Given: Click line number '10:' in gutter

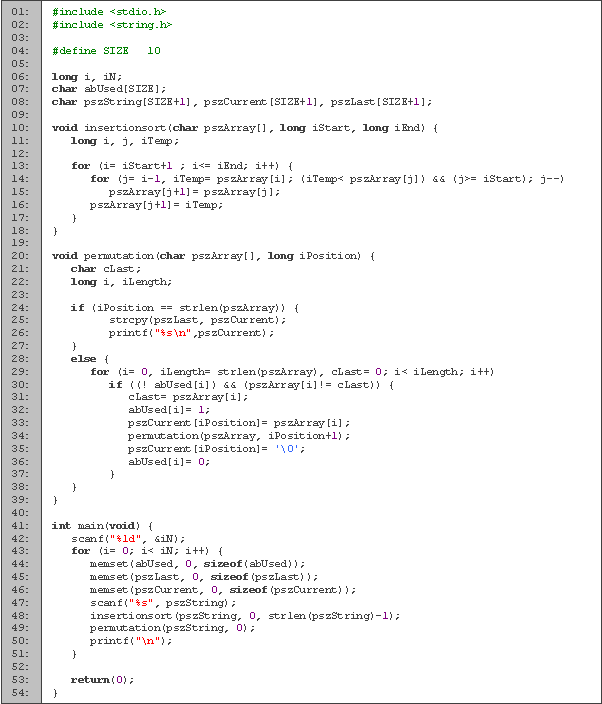Looking at the screenshot, I should click(20, 128).
